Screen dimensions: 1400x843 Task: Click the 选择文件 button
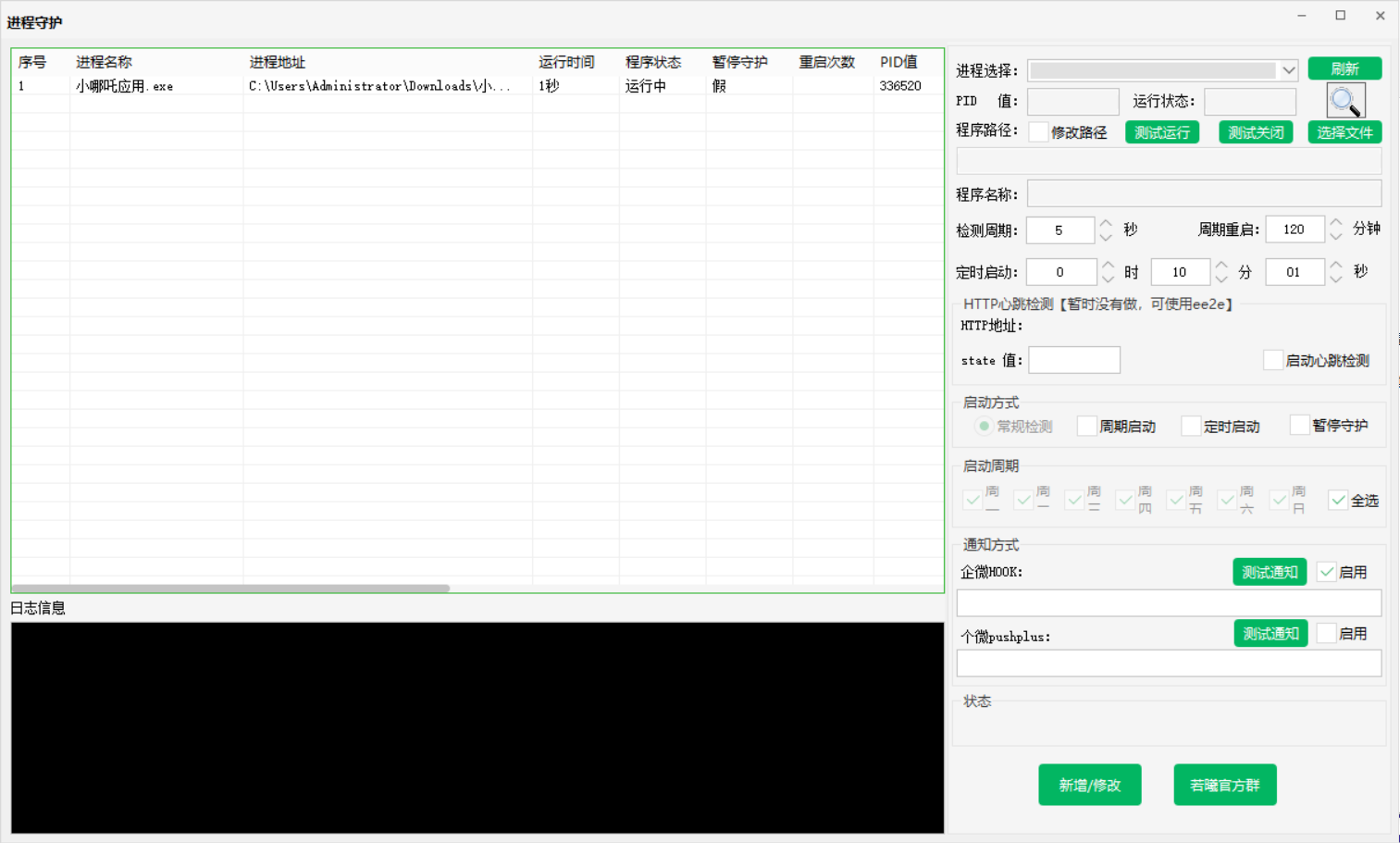tap(1344, 132)
